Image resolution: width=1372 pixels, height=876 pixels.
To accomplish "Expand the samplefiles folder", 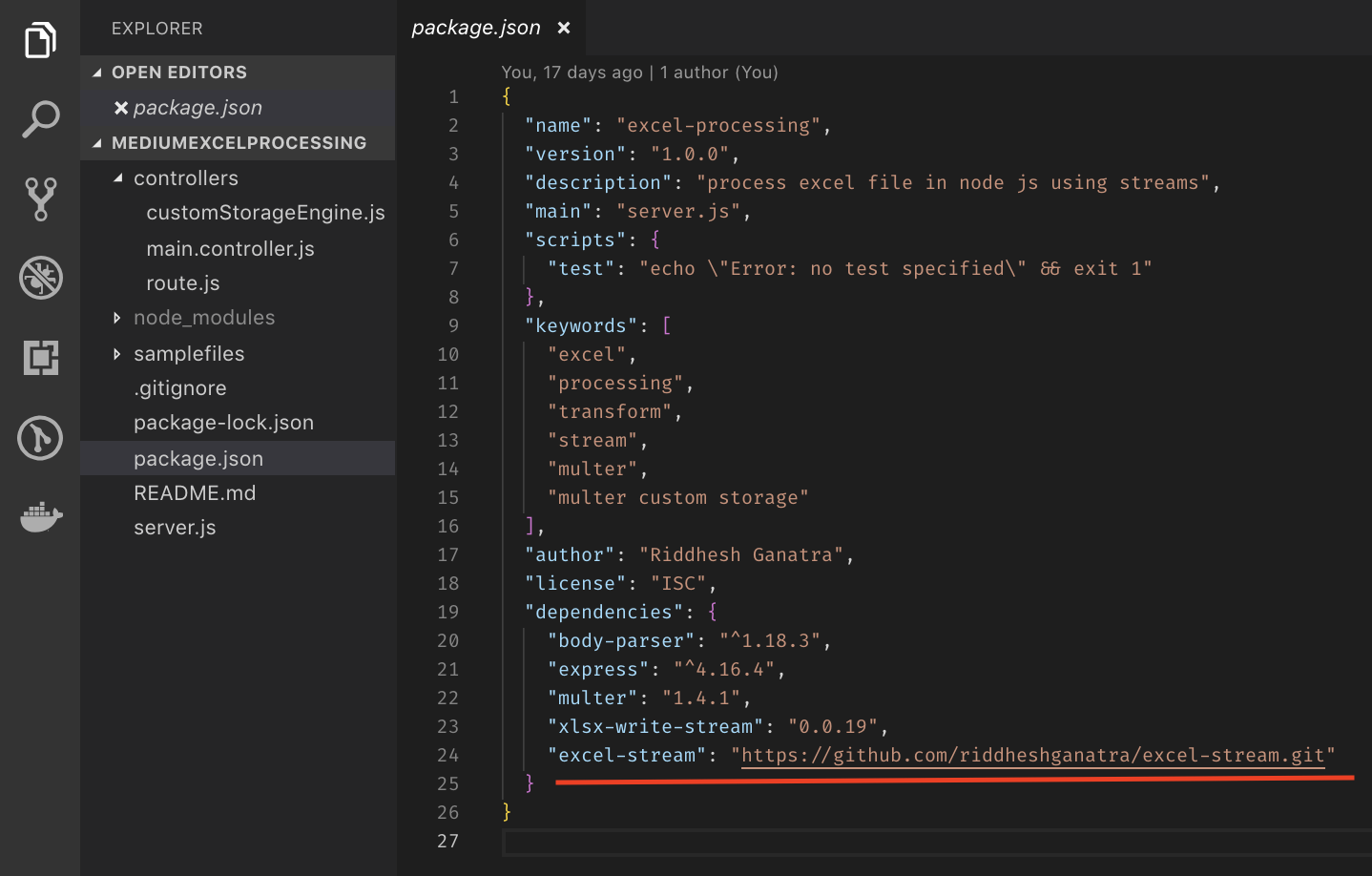I will click(117, 354).
